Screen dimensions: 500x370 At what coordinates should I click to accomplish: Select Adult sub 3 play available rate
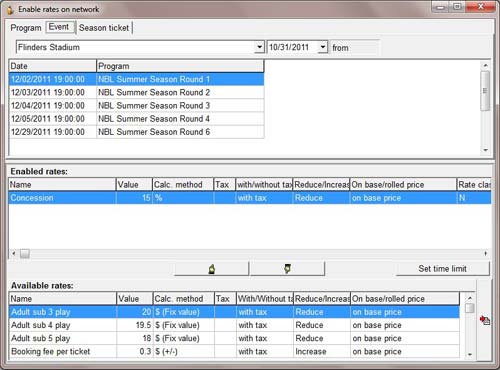(x=234, y=312)
